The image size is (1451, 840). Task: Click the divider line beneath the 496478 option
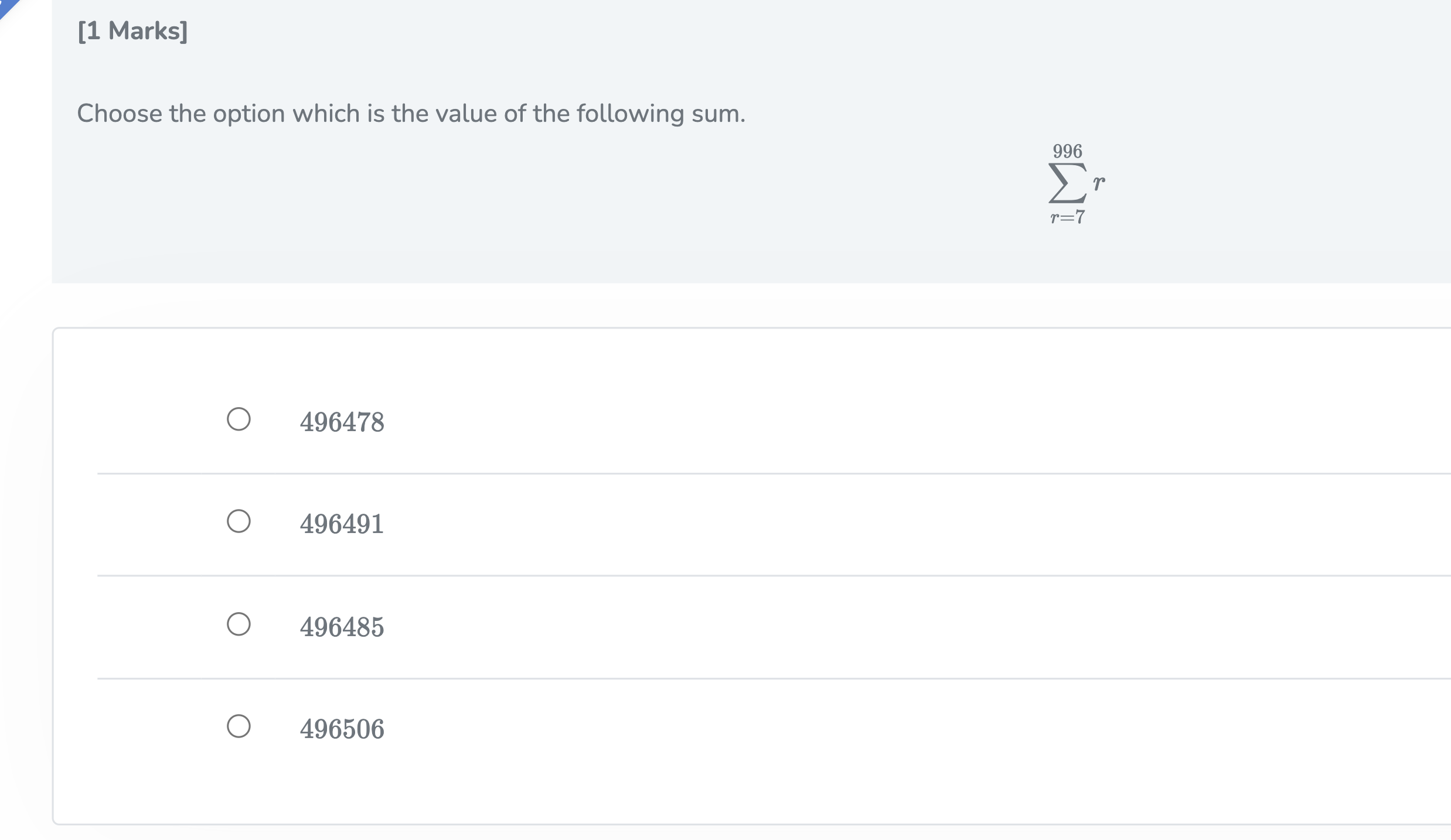pos(774,473)
